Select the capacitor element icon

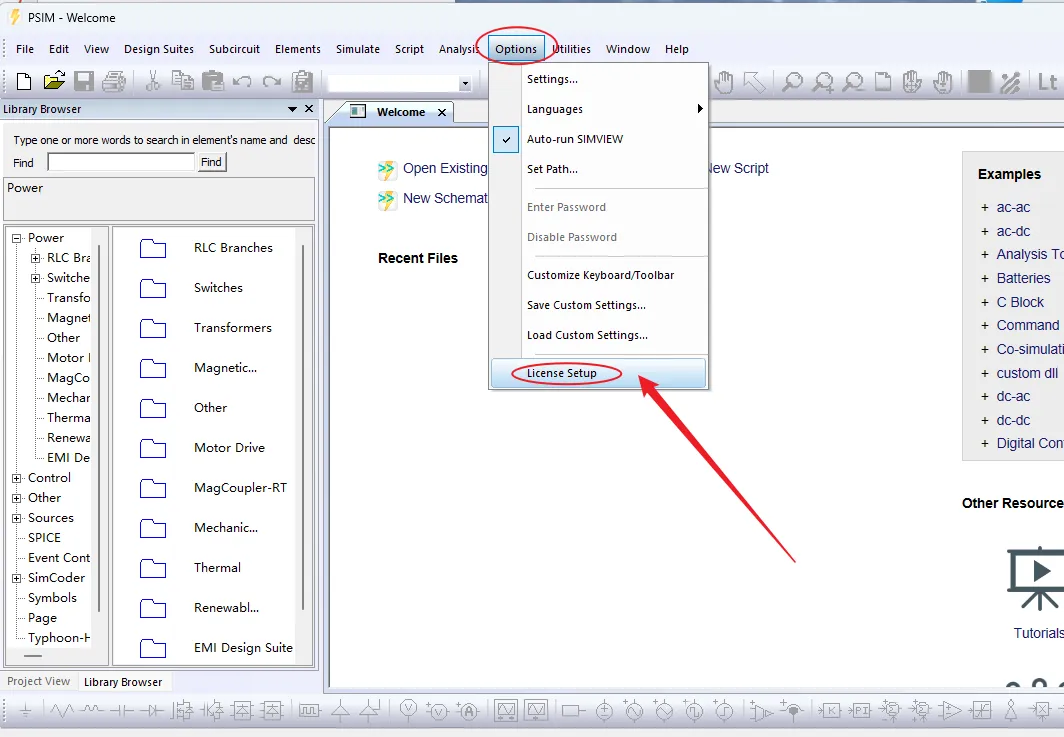(121, 711)
